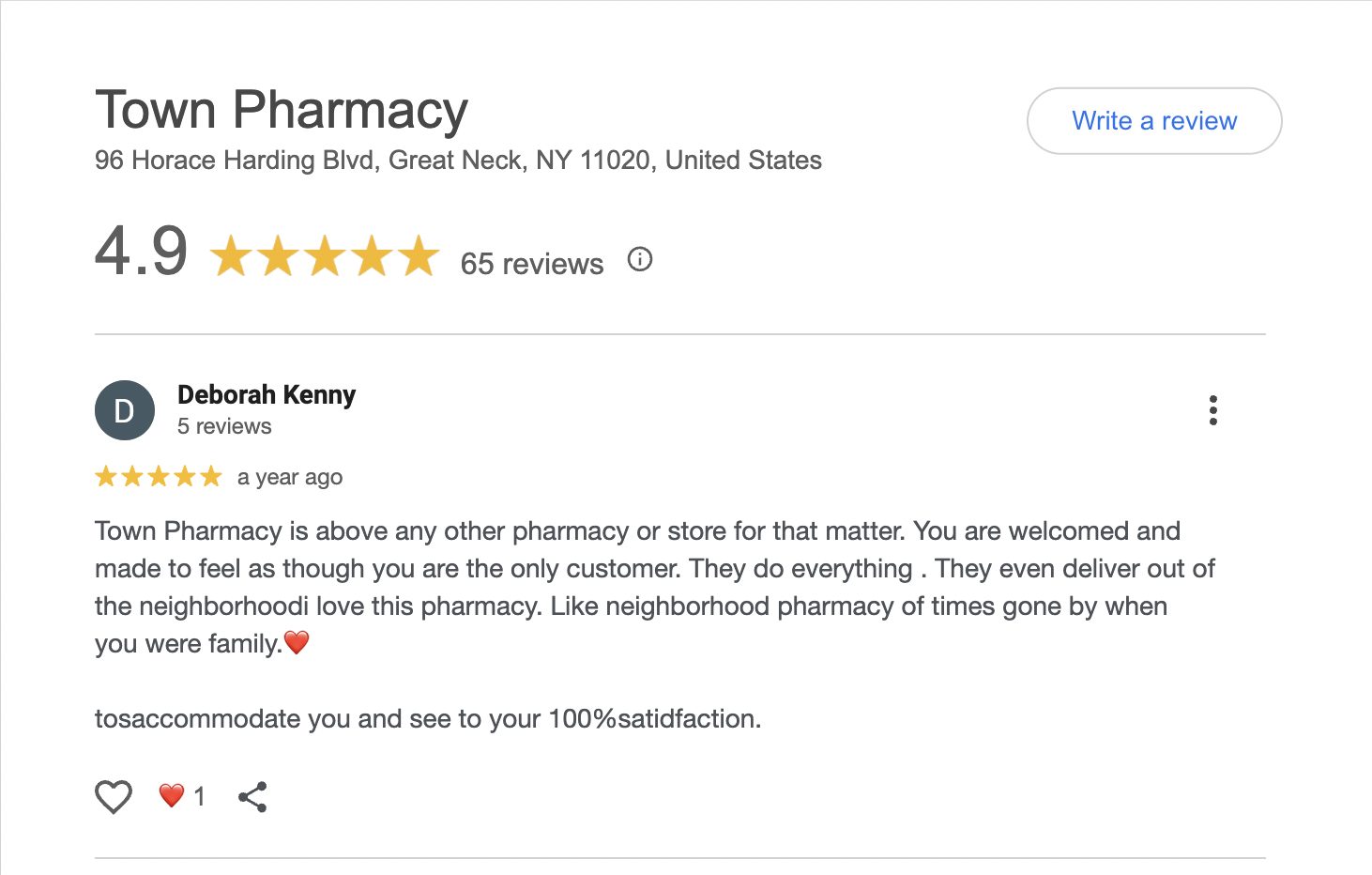The image size is (1372, 875).
Task: Open the three-dot menu for Deborah's review
Action: 1212,410
